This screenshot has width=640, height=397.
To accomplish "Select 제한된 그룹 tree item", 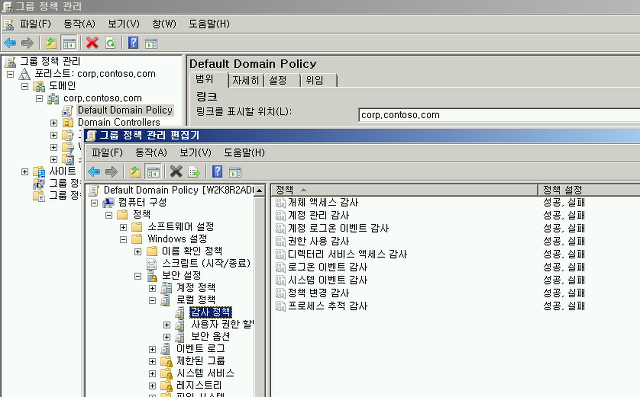I will tap(200, 361).
